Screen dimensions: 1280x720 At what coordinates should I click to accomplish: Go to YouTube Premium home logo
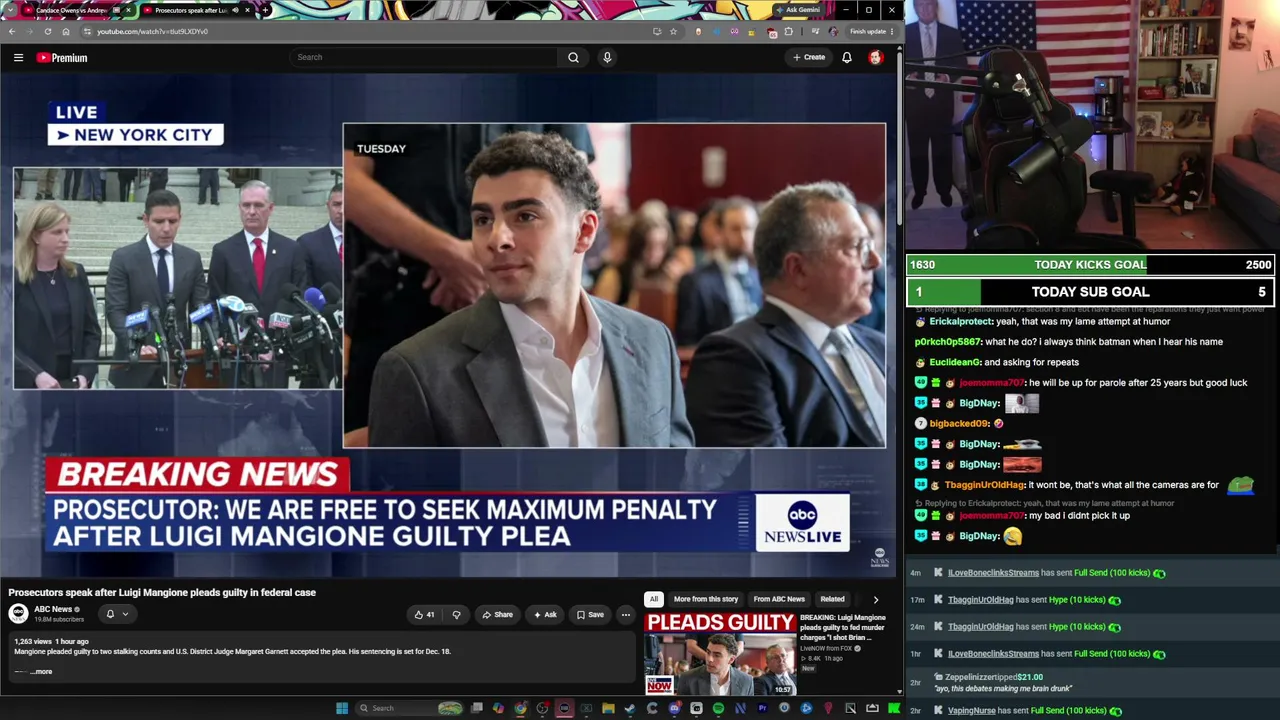click(62, 58)
